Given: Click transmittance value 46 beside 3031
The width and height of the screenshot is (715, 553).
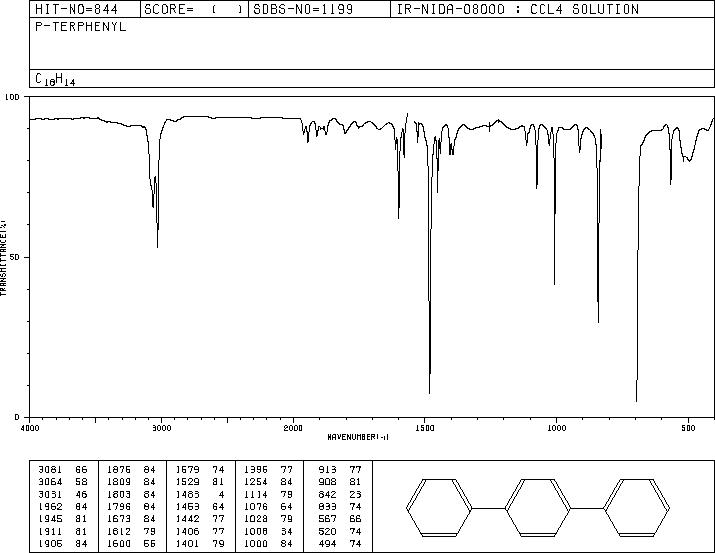Looking at the screenshot, I should pyautogui.click(x=81, y=494).
